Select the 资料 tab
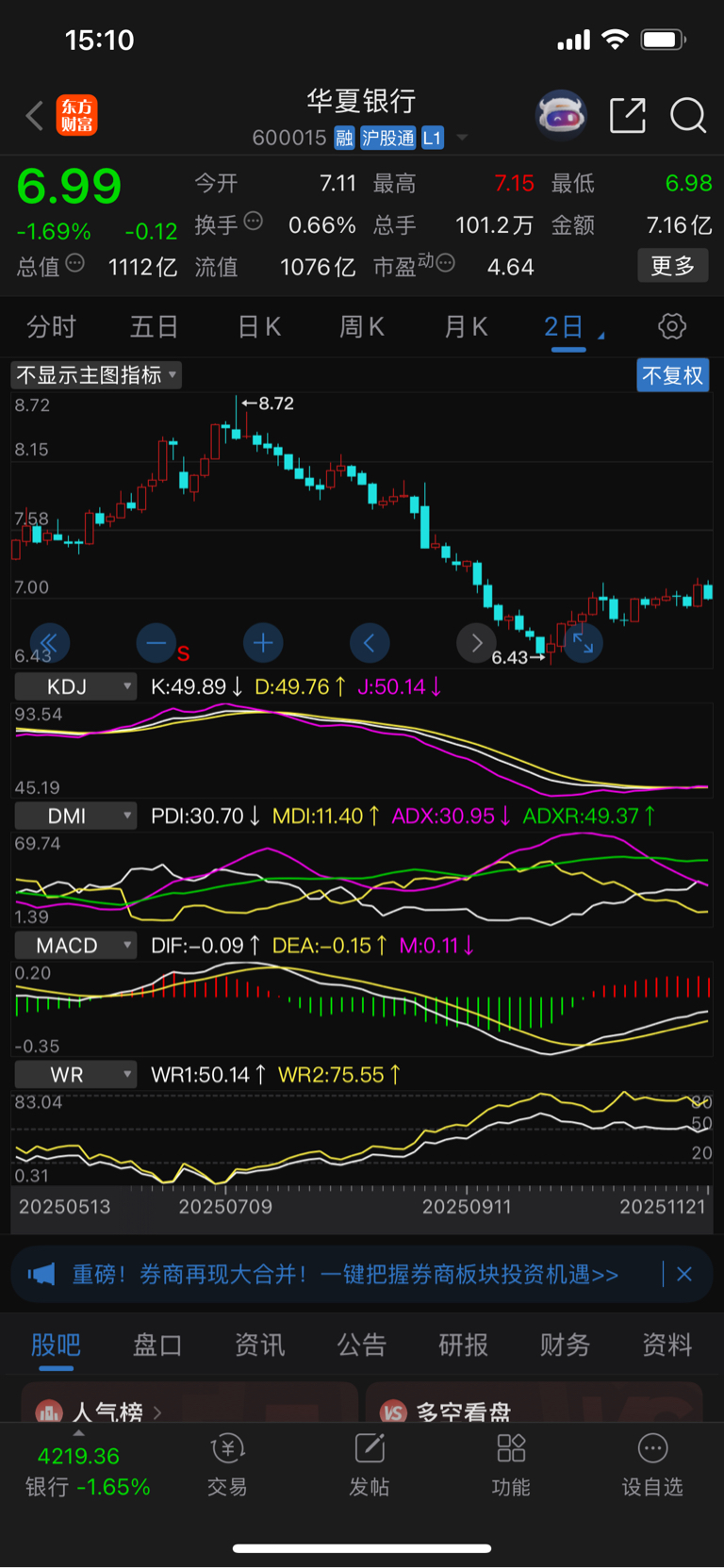This screenshot has width=724, height=1568. point(667,1345)
